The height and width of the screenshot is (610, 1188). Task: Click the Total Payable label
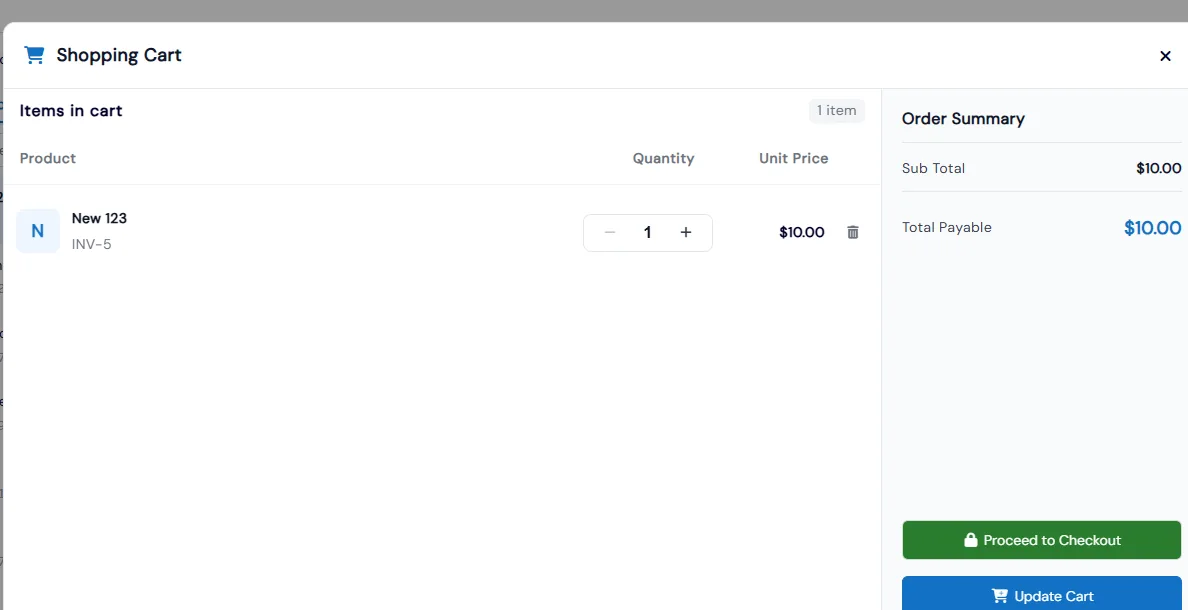[946, 227]
